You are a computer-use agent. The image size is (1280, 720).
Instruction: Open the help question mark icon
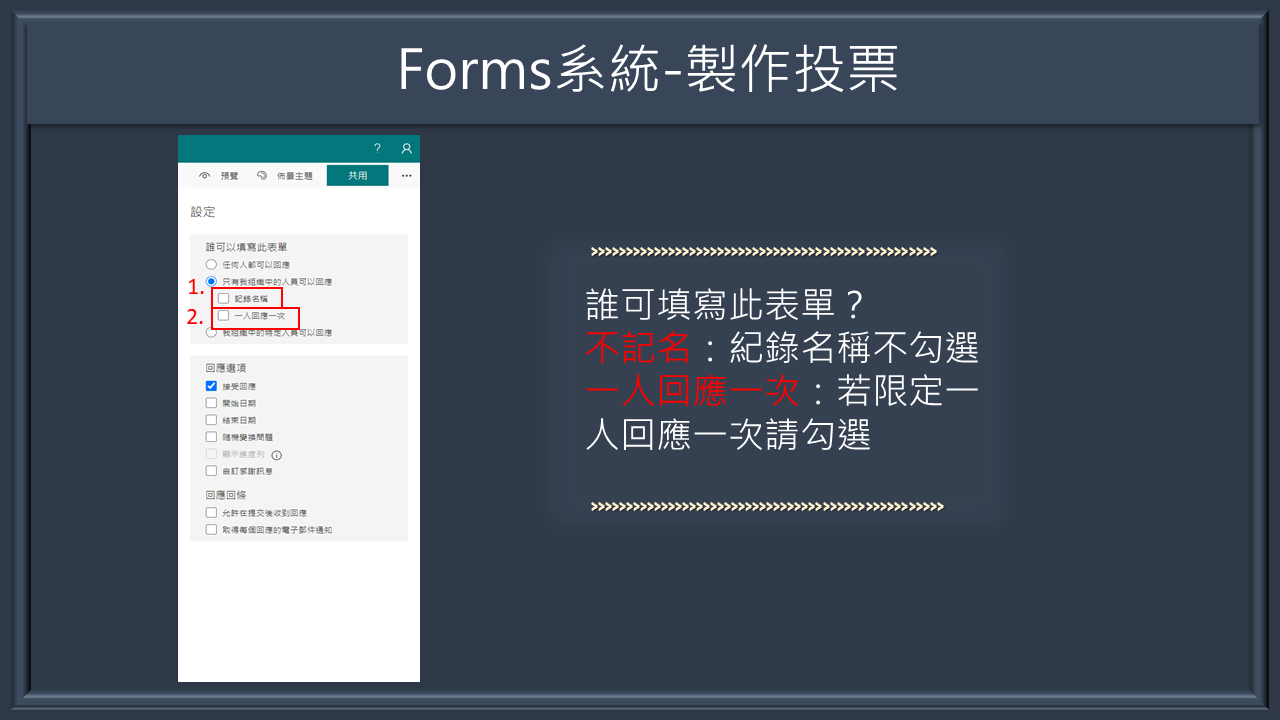pos(377,148)
